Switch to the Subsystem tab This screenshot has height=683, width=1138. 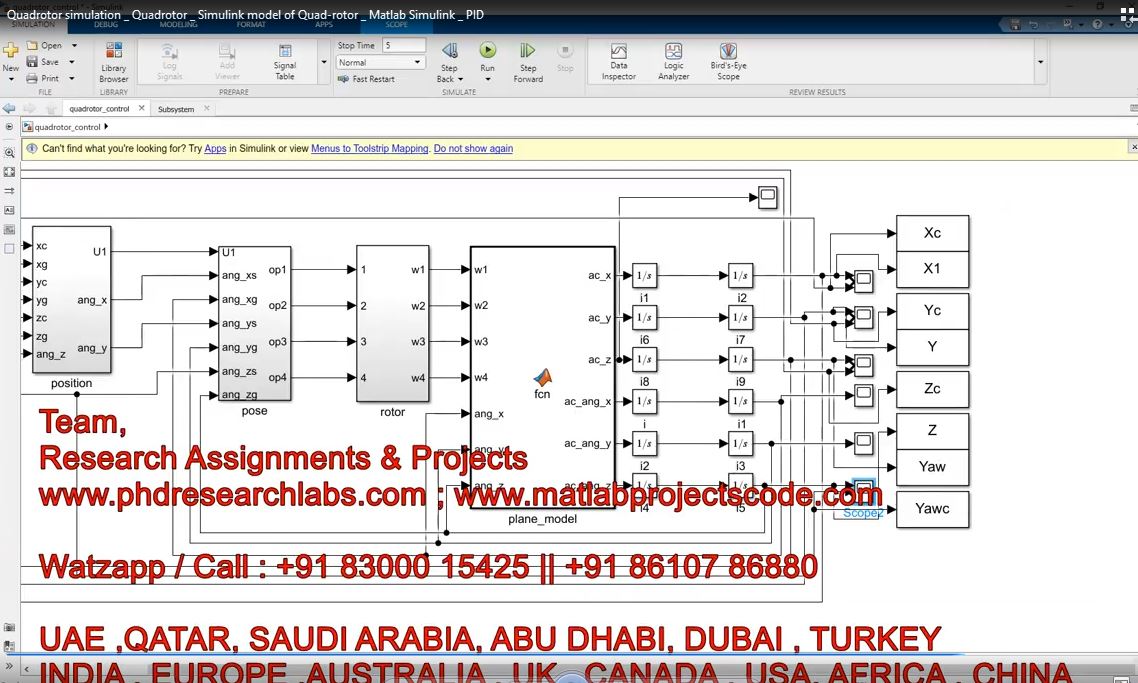(176, 109)
